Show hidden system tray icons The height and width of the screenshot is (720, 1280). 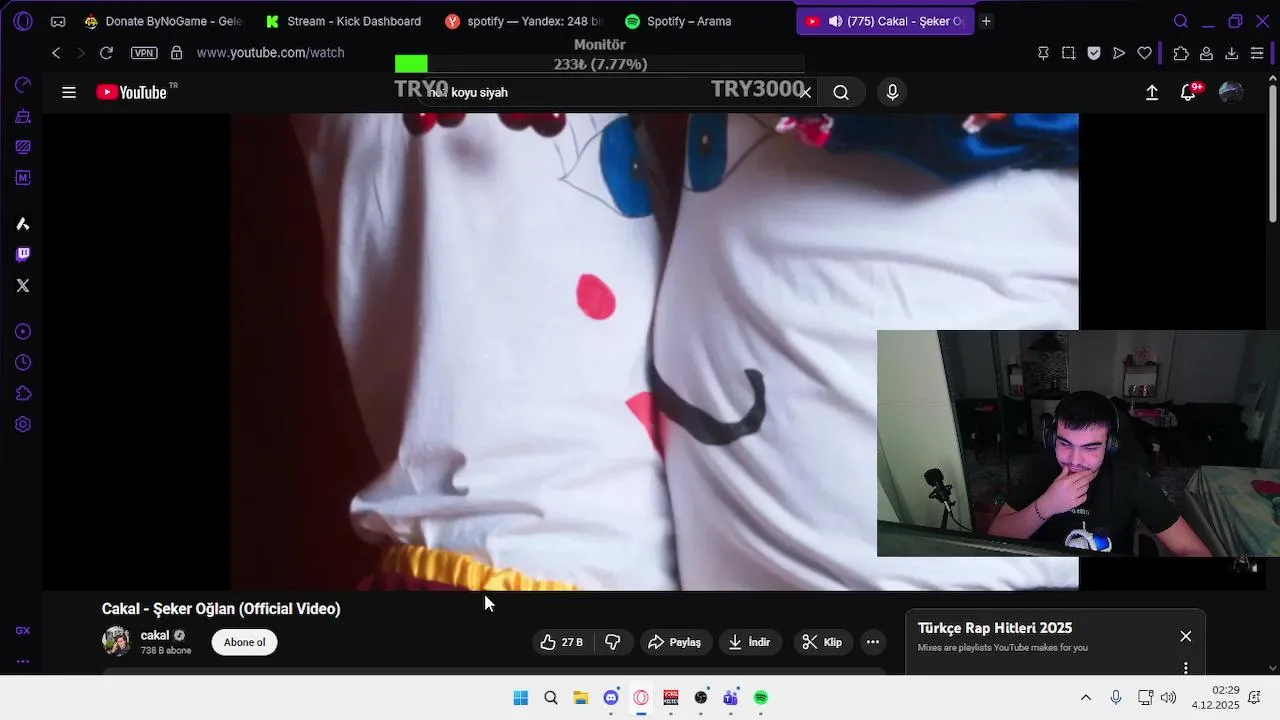pyautogui.click(x=1086, y=698)
